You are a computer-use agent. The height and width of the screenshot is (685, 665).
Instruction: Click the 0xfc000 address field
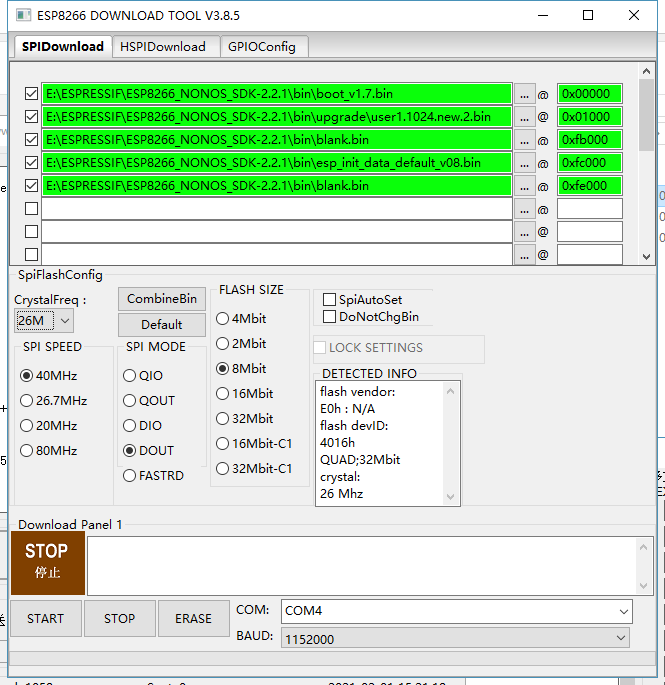point(590,163)
